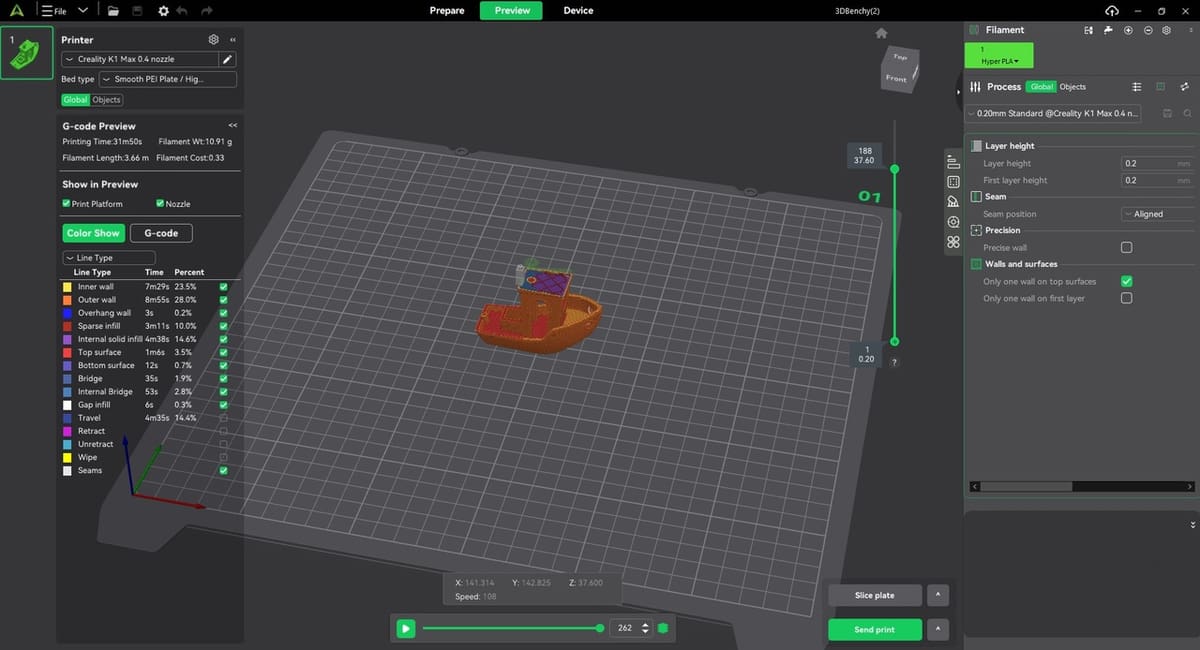Select the Others clover icon in sidebar
This screenshot has height=650, width=1200.
point(953,242)
